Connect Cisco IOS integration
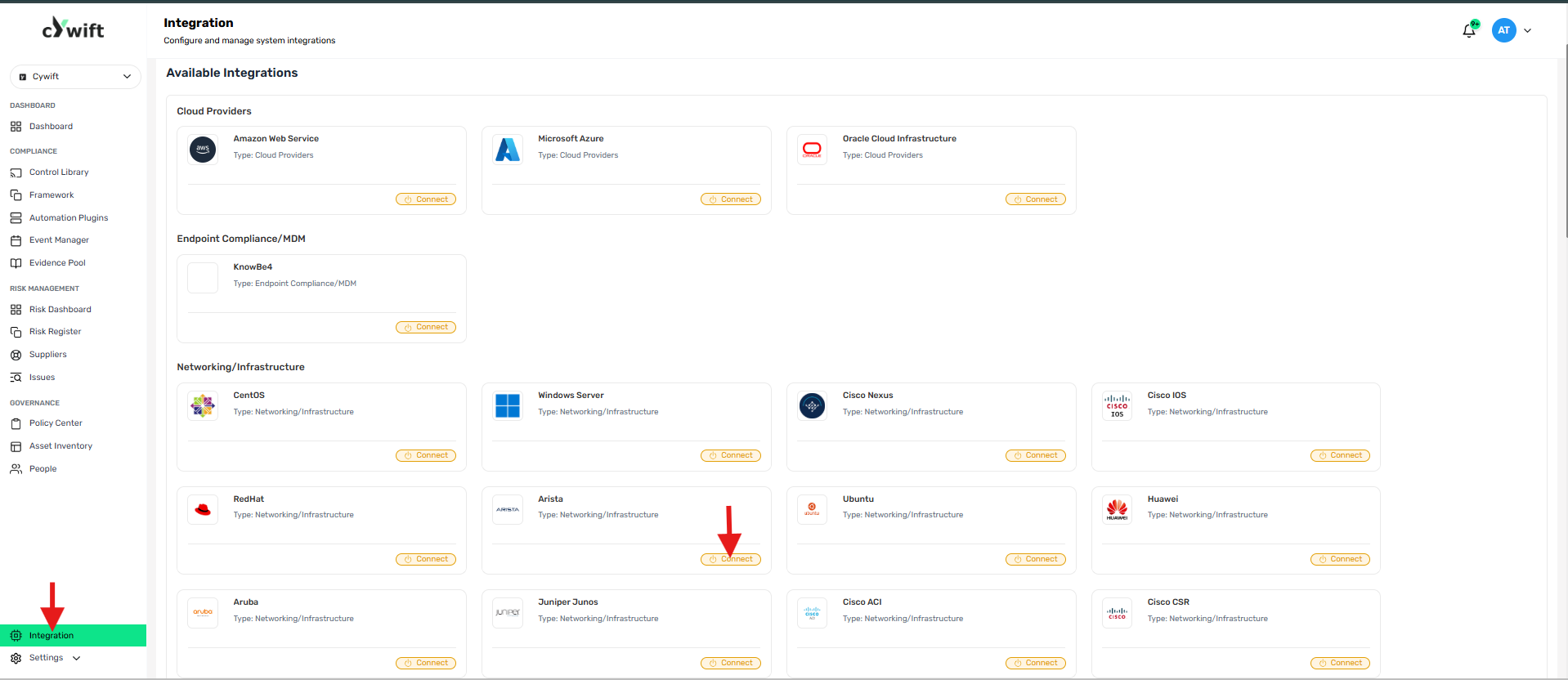1568x680 pixels. (1340, 455)
